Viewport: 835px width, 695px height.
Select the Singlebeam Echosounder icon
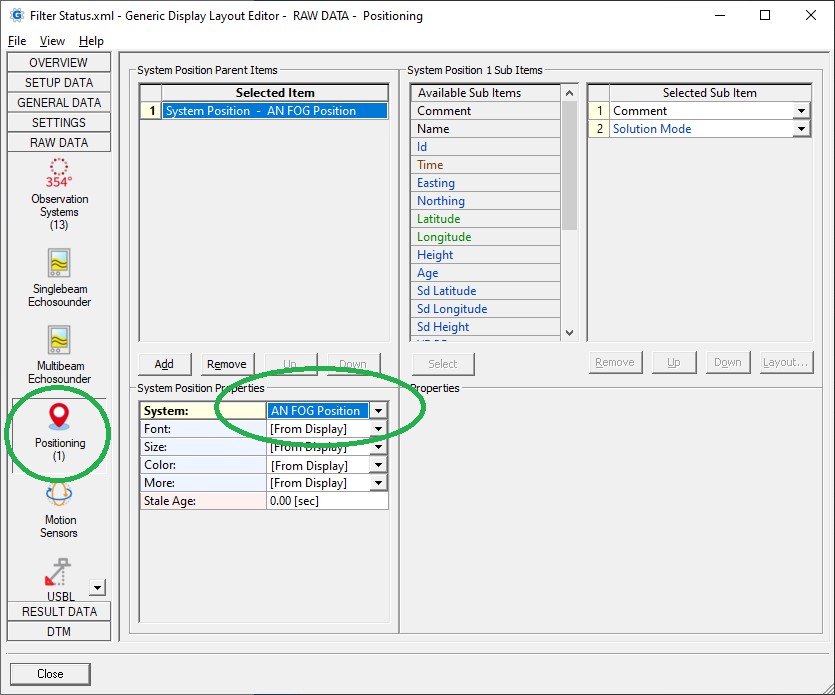click(x=59, y=264)
